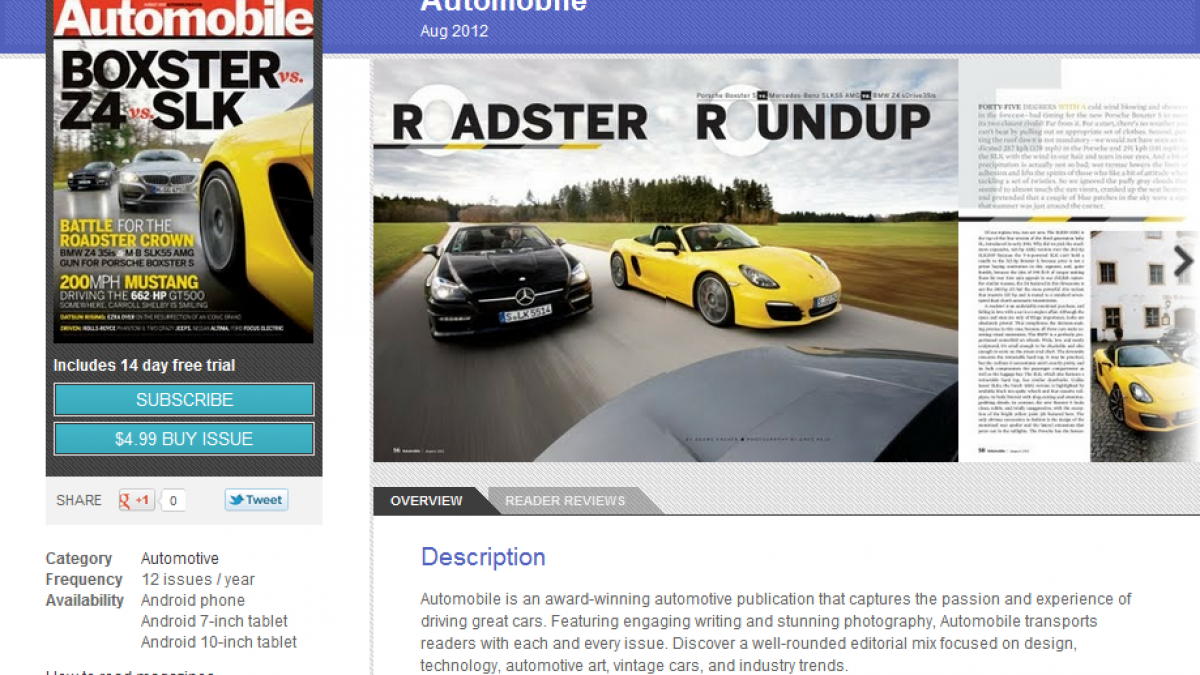Click the Google +1 share icon

pos(136,500)
